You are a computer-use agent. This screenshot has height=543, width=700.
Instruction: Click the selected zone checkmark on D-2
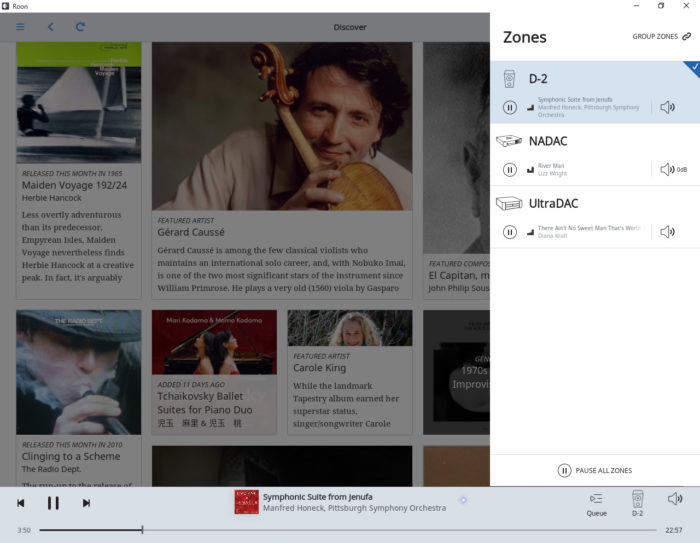click(694, 67)
